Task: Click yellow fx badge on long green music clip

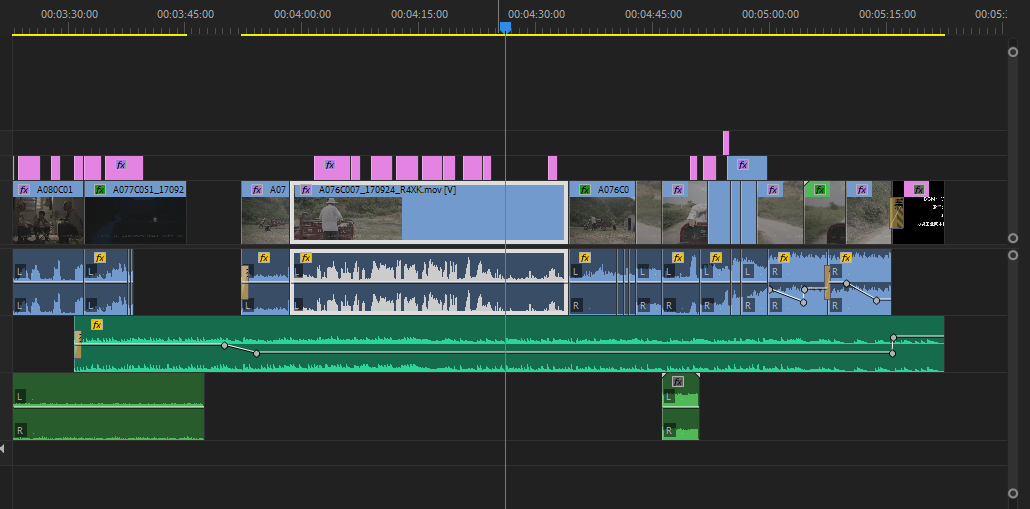Action: [x=97, y=325]
